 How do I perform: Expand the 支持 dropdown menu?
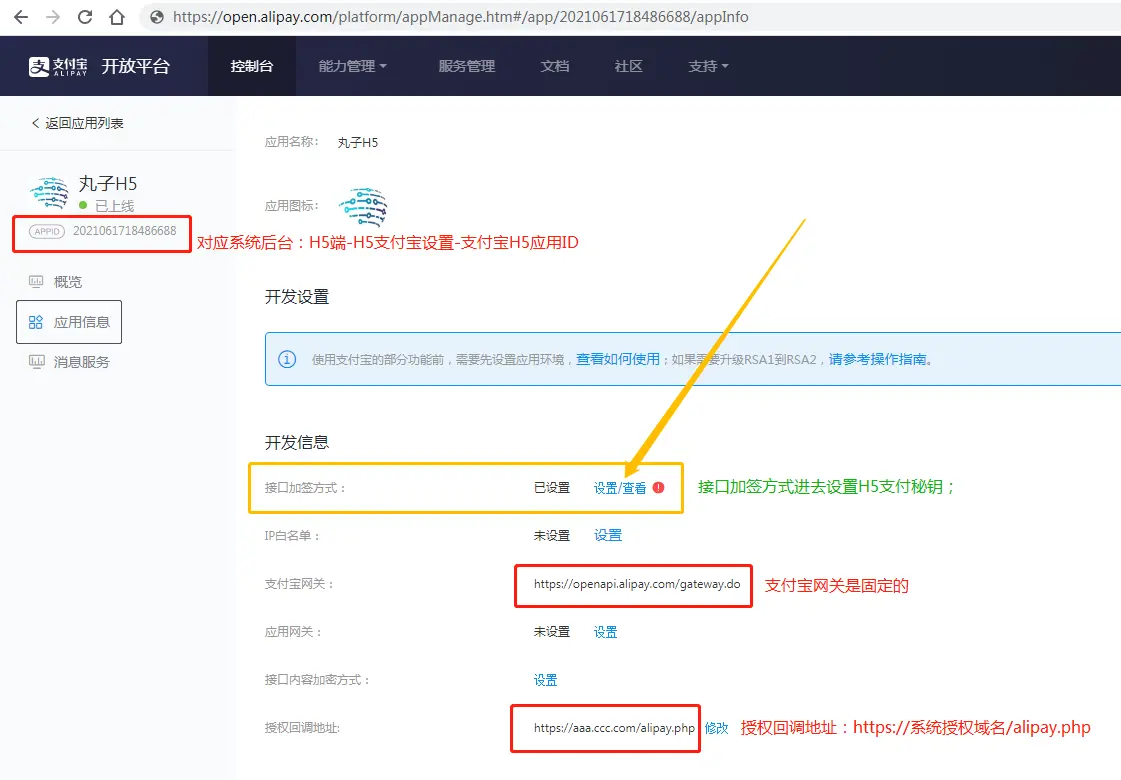pyautogui.click(x=708, y=66)
